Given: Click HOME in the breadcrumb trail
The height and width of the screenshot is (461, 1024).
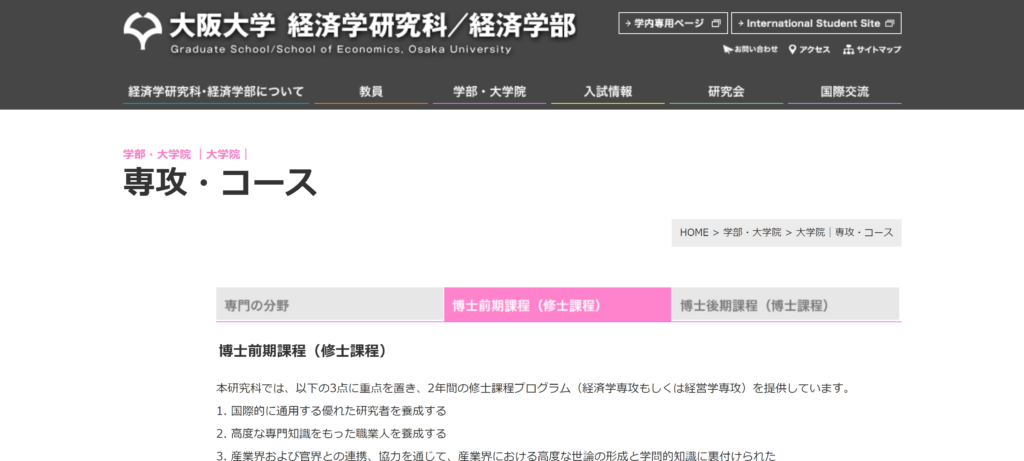Looking at the screenshot, I should coord(693,232).
